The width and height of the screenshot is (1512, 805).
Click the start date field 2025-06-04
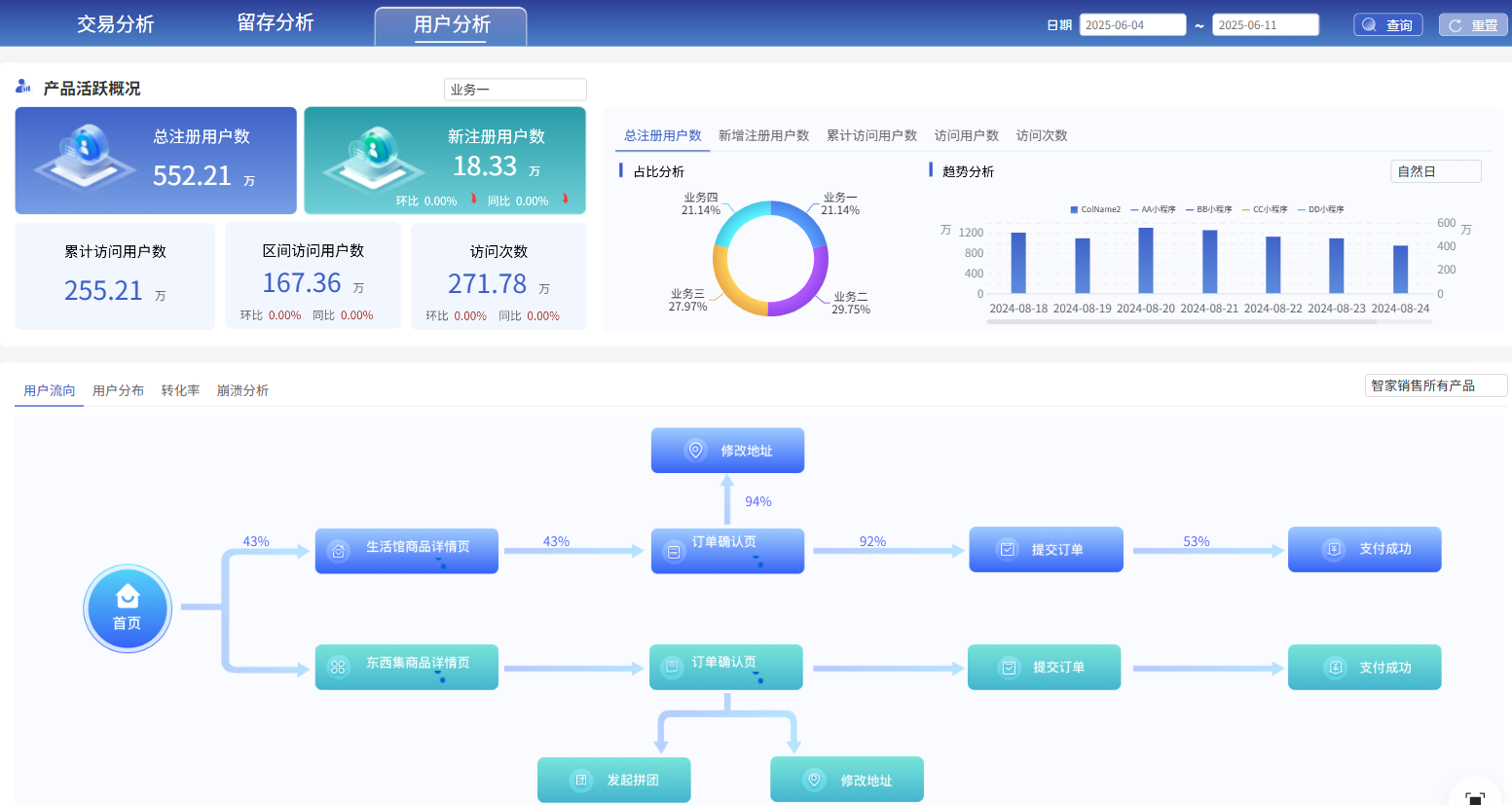click(1132, 25)
